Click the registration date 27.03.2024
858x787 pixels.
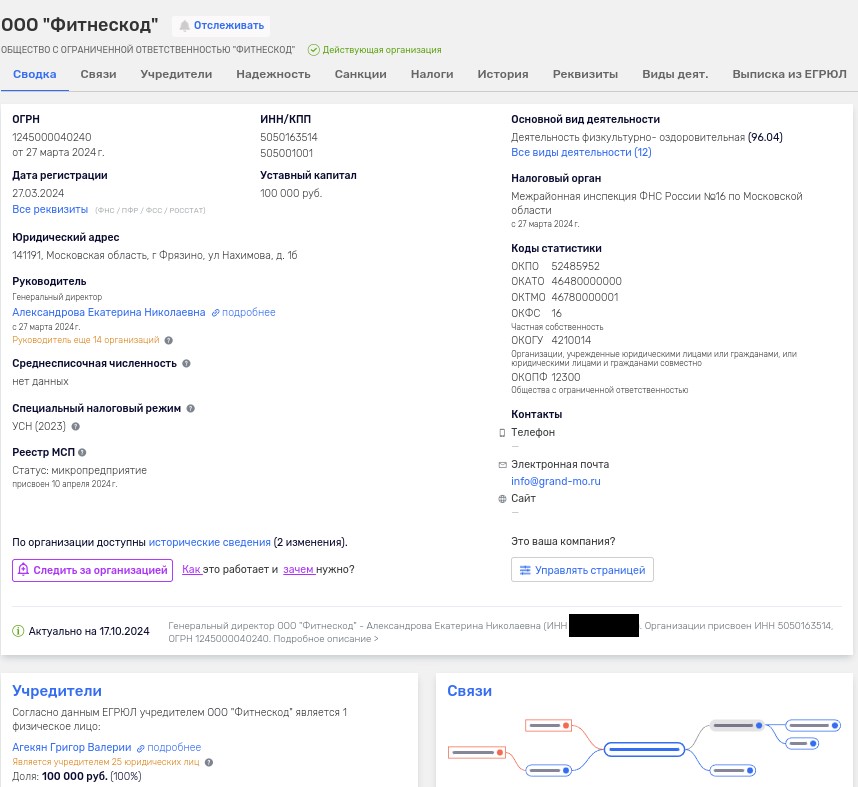point(38,193)
